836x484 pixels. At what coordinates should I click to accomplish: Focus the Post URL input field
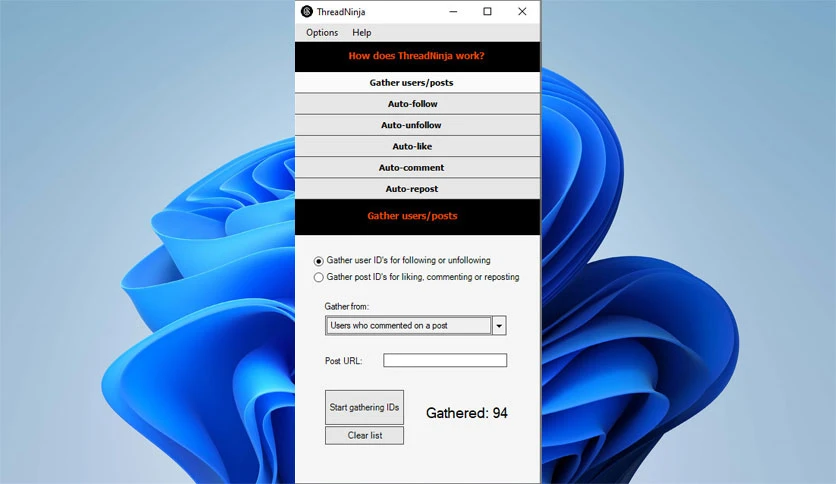(x=445, y=360)
